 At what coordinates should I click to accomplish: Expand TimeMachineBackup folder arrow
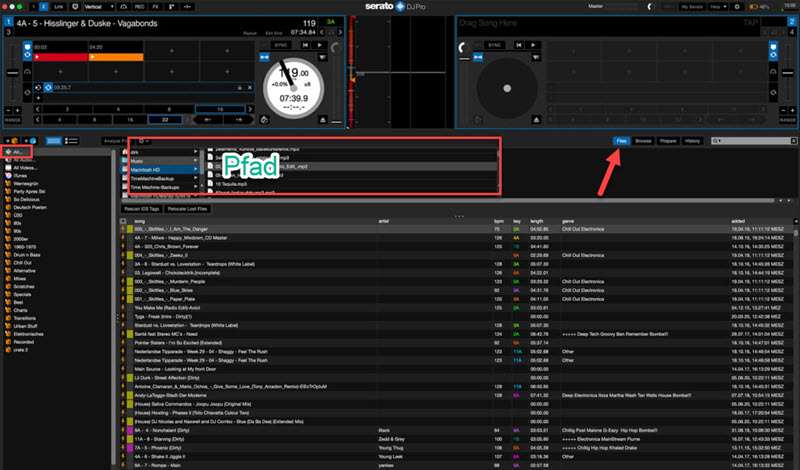195,178
